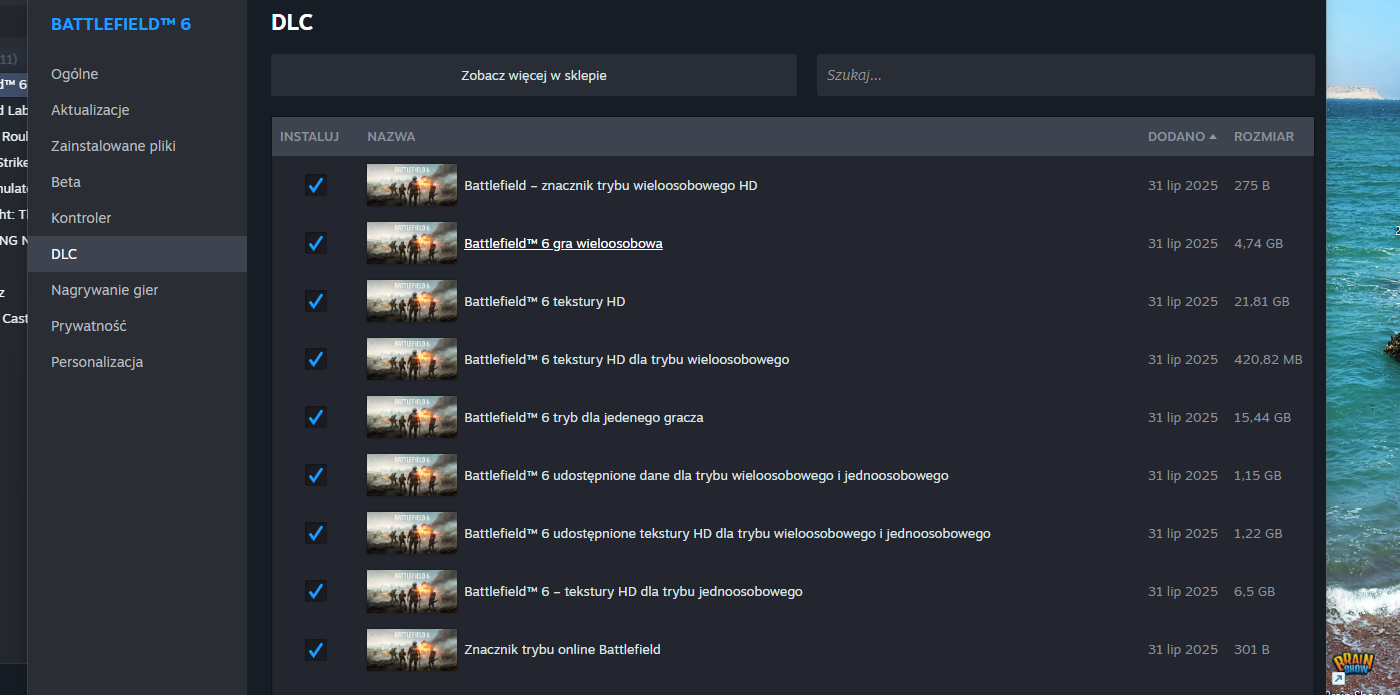Image resolution: width=1400 pixels, height=695 pixels.
Task: Click the 420,82 MB size value
Action: pos(1268,359)
